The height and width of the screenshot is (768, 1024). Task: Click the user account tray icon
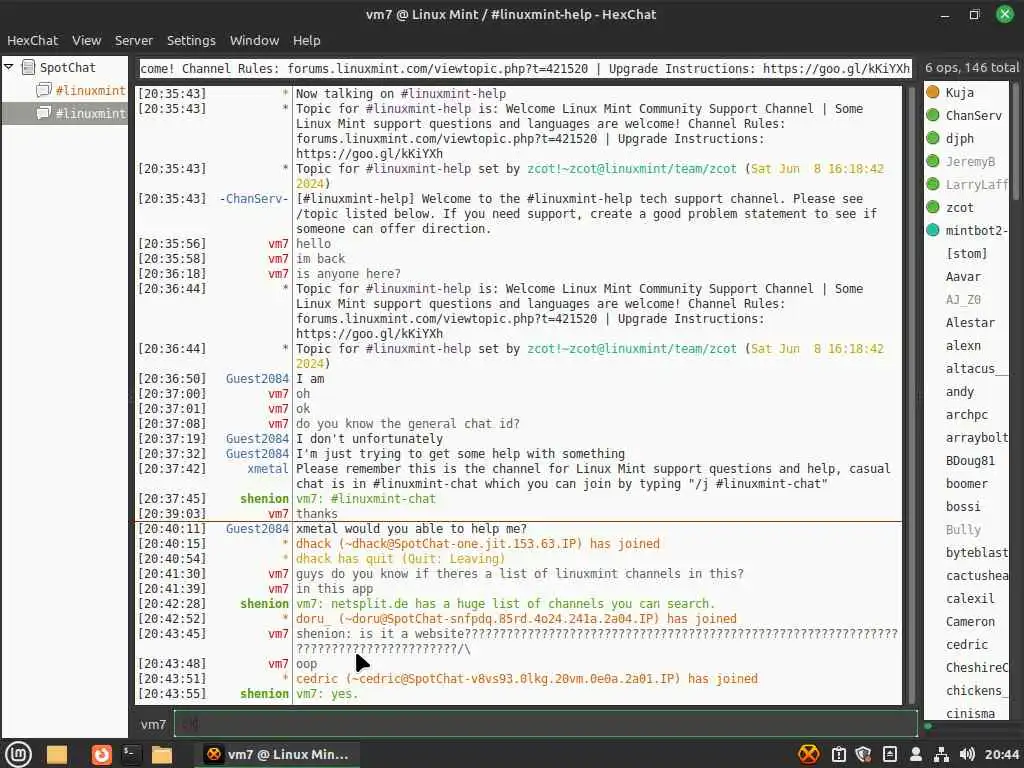(x=916, y=754)
